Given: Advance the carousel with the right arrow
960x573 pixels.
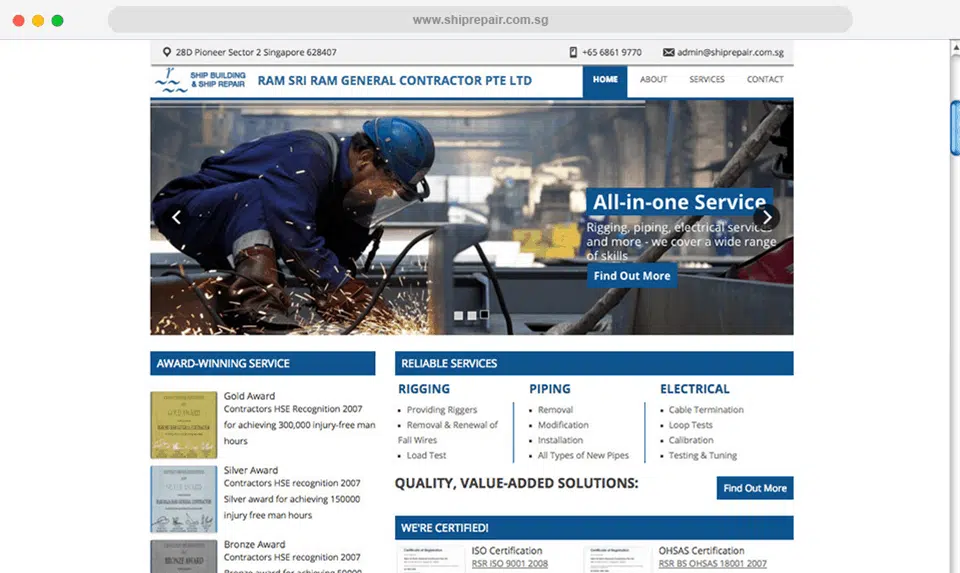Looking at the screenshot, I should [x=767, y=217].
